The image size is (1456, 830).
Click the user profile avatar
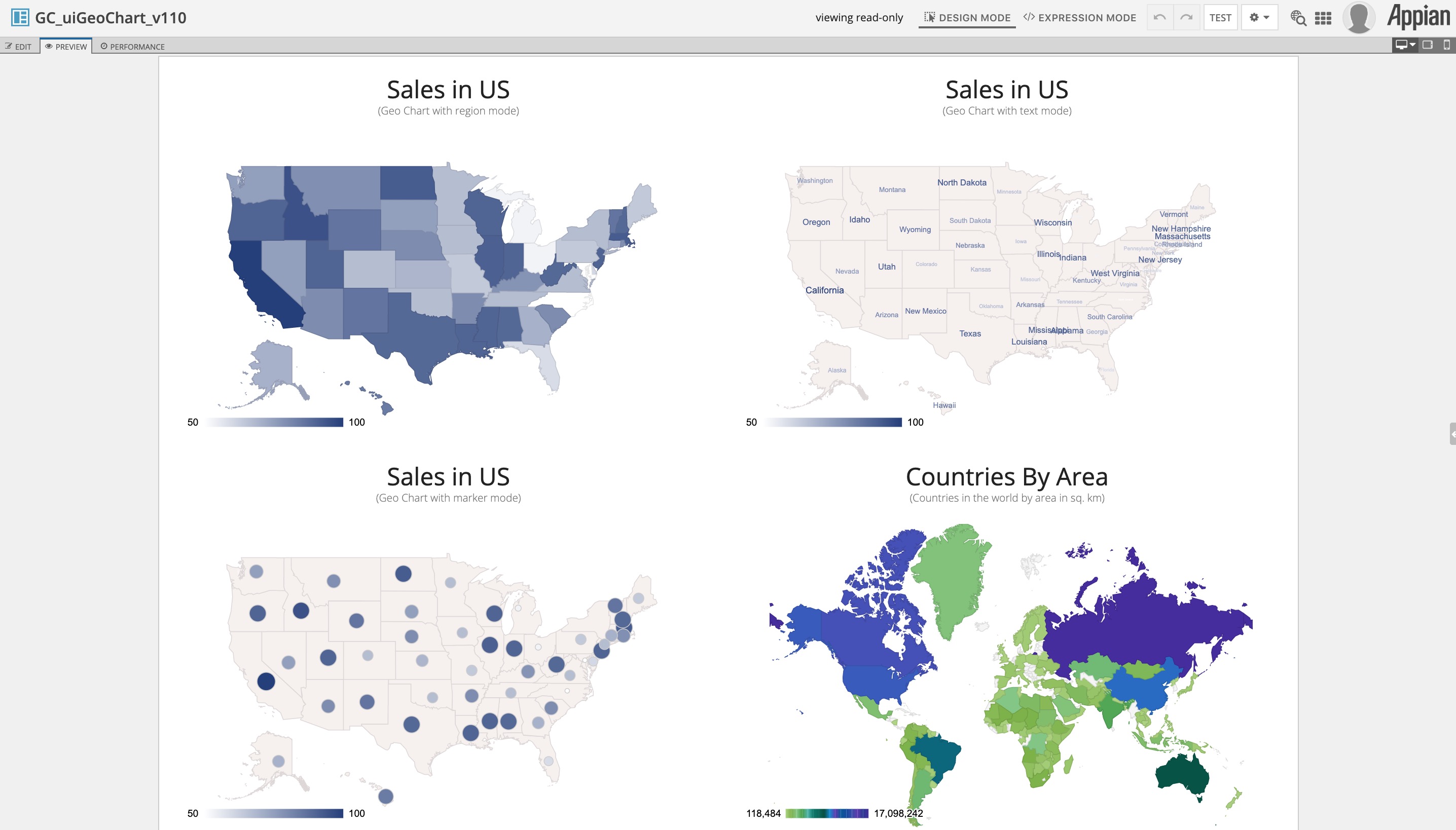[1359, 17]
